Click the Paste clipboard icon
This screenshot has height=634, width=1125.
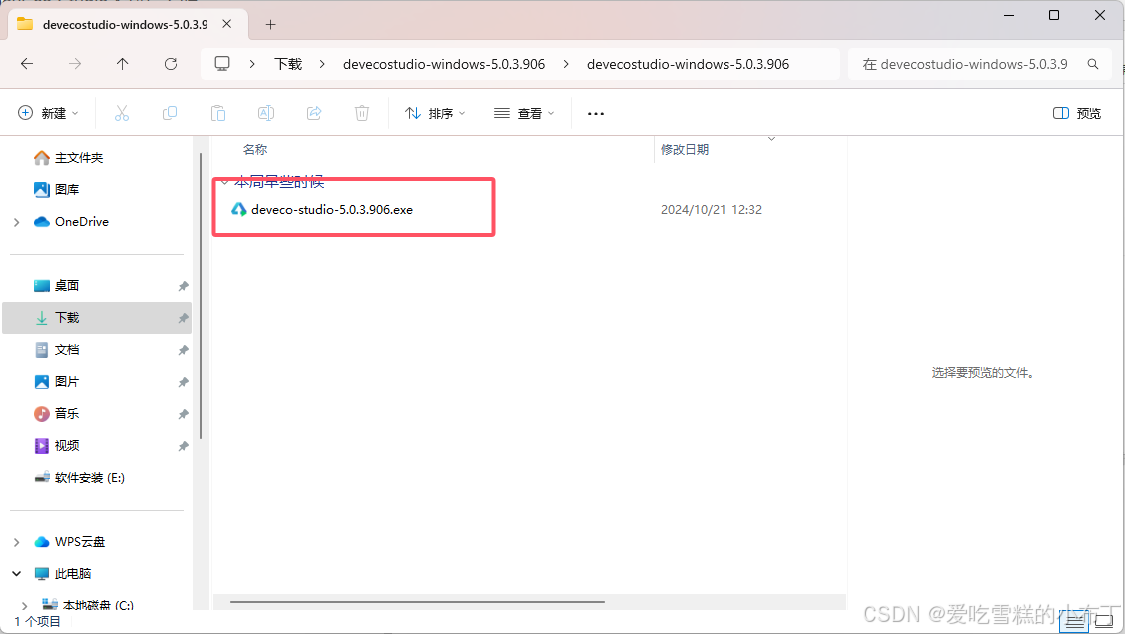218,113
